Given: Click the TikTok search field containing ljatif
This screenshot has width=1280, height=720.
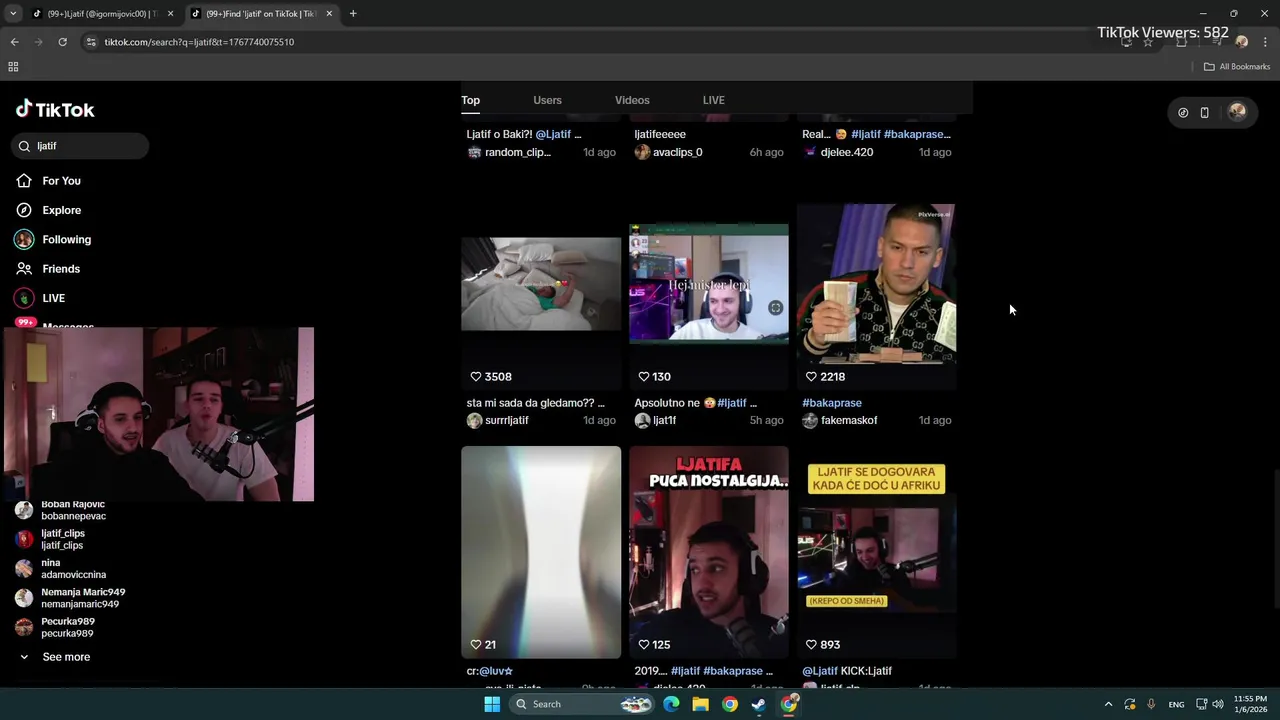Looking at the screenshot, I should tap(81, 146).
